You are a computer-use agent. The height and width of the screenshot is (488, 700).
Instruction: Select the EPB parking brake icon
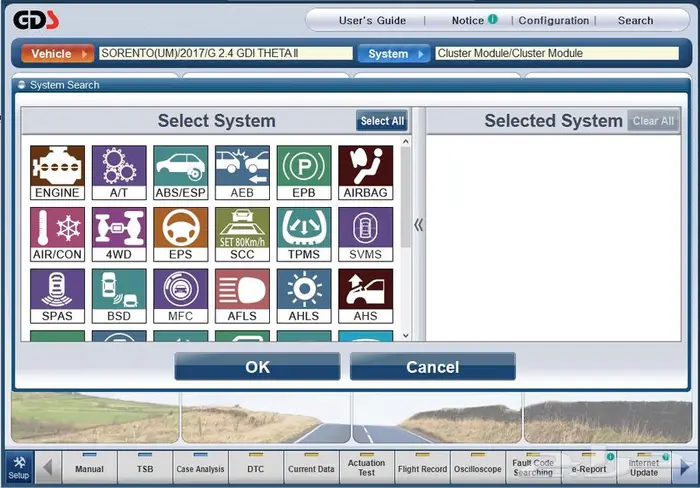click(303, 172)
